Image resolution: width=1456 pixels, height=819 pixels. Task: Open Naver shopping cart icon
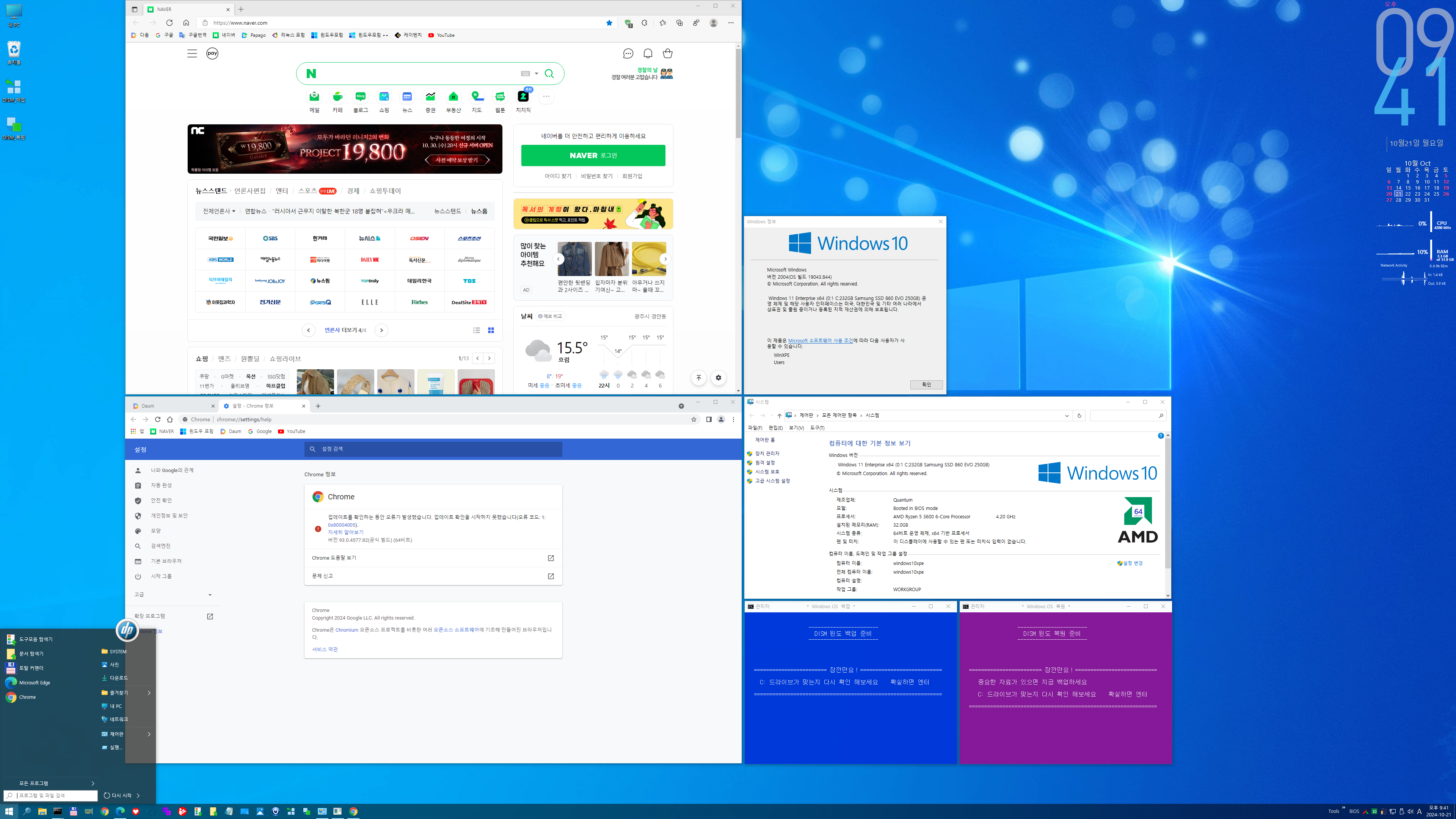(667, 54)
